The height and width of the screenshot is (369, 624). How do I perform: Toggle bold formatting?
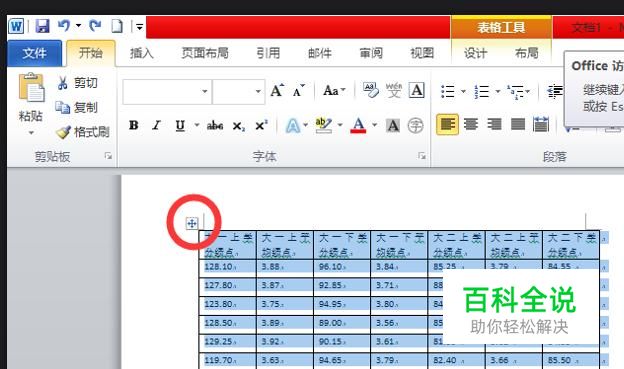tap(134, 126)
